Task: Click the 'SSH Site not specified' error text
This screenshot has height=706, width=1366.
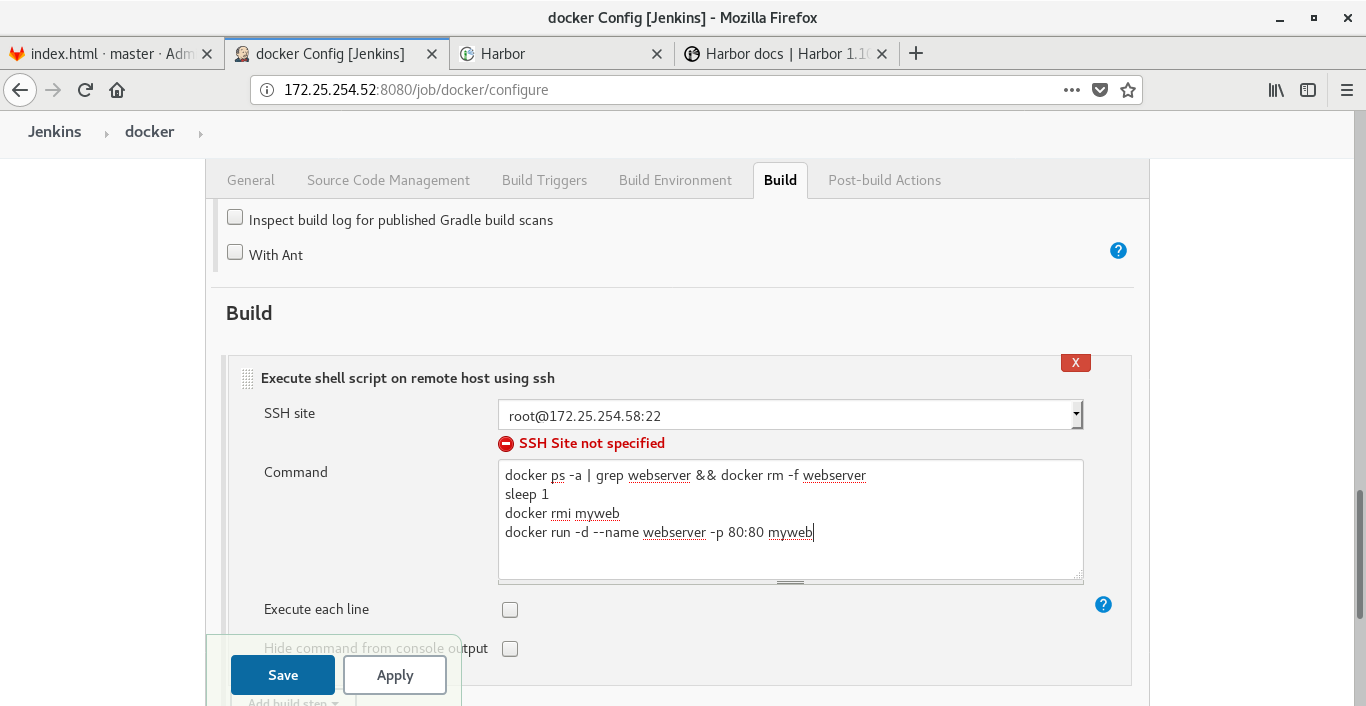Action: [x=592, y=443]
